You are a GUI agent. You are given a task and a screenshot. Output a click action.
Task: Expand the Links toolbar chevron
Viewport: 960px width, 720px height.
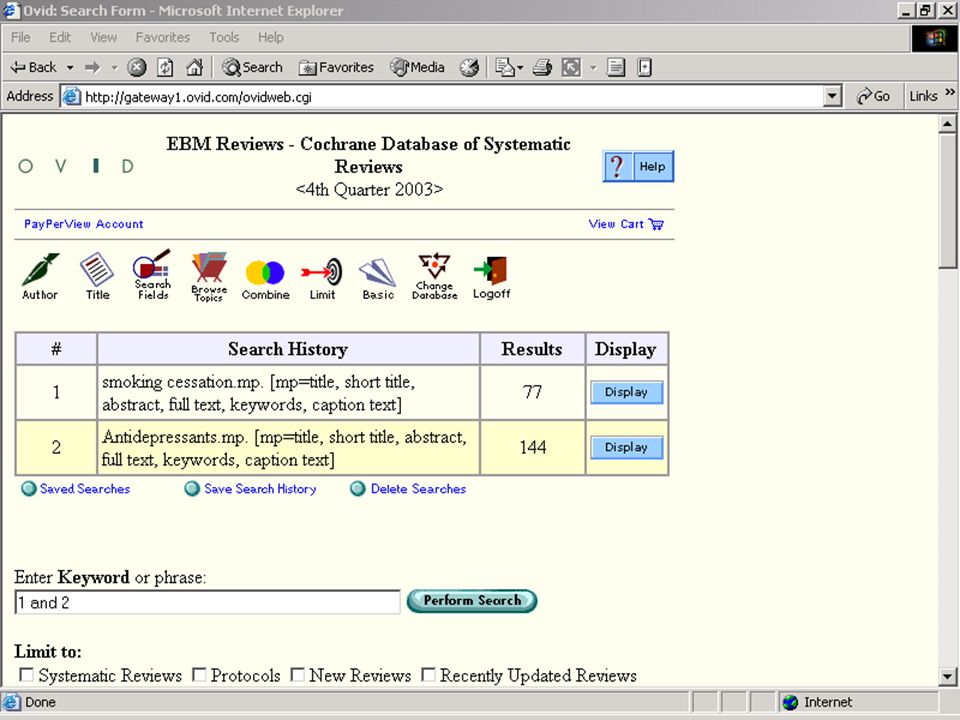pos(950,92)
